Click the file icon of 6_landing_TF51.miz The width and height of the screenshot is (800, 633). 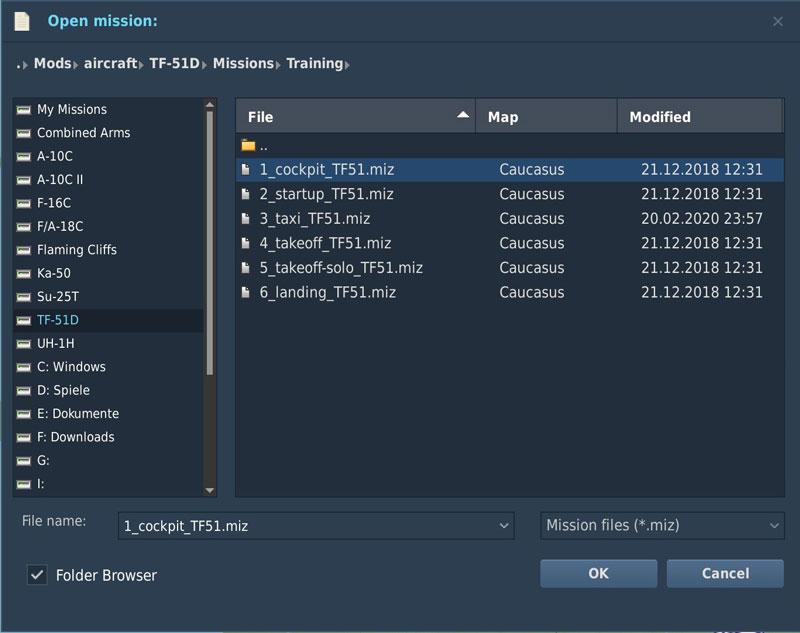pyautogui.click(x=246, y=292)
